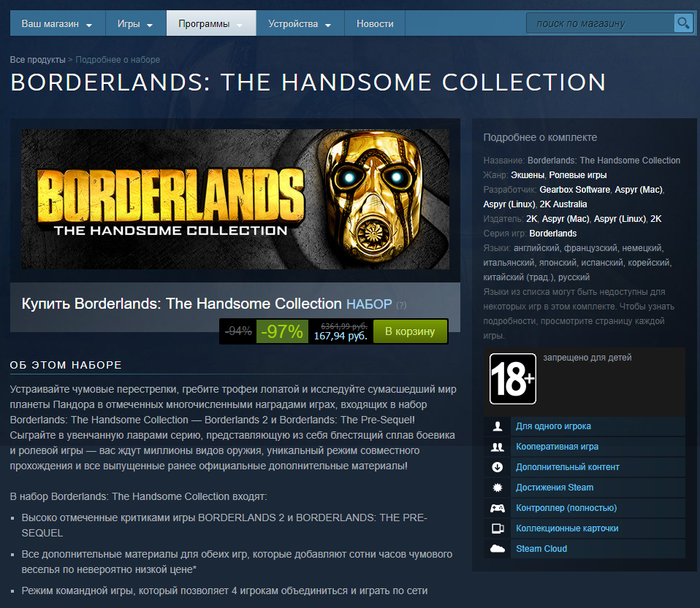
Task: Expand the Устройства dropdown menu
Action: 300,24
